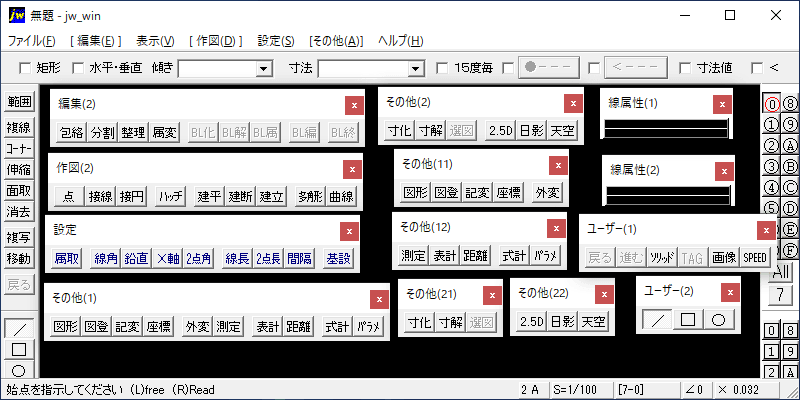
Task: Toggle checkbox beside the <--- button
Action: pos(593,67)
